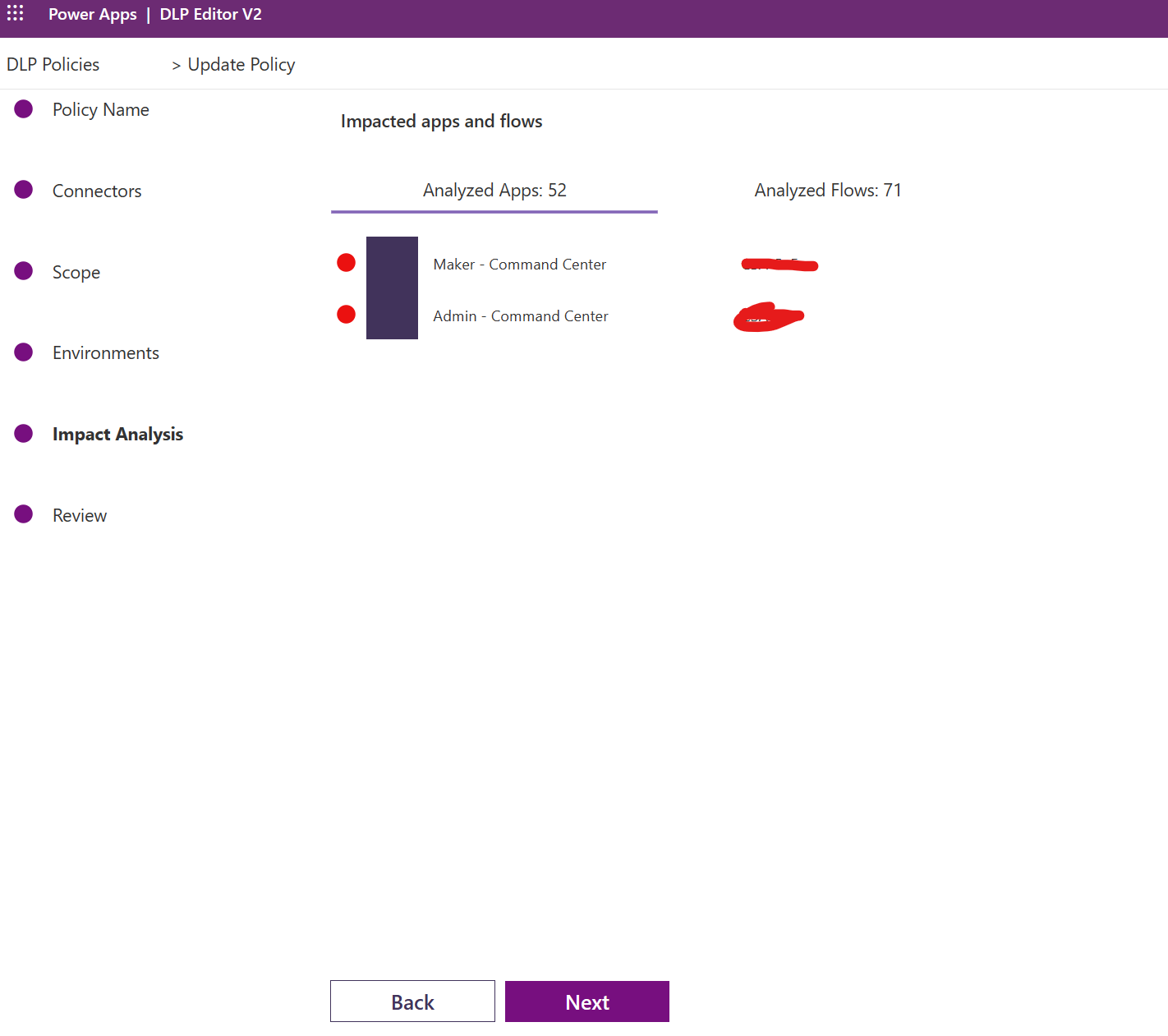Click the Review step indicator dot
Image resolution: width=1168 pixels, height=1036 pixels.
[23, 513]
